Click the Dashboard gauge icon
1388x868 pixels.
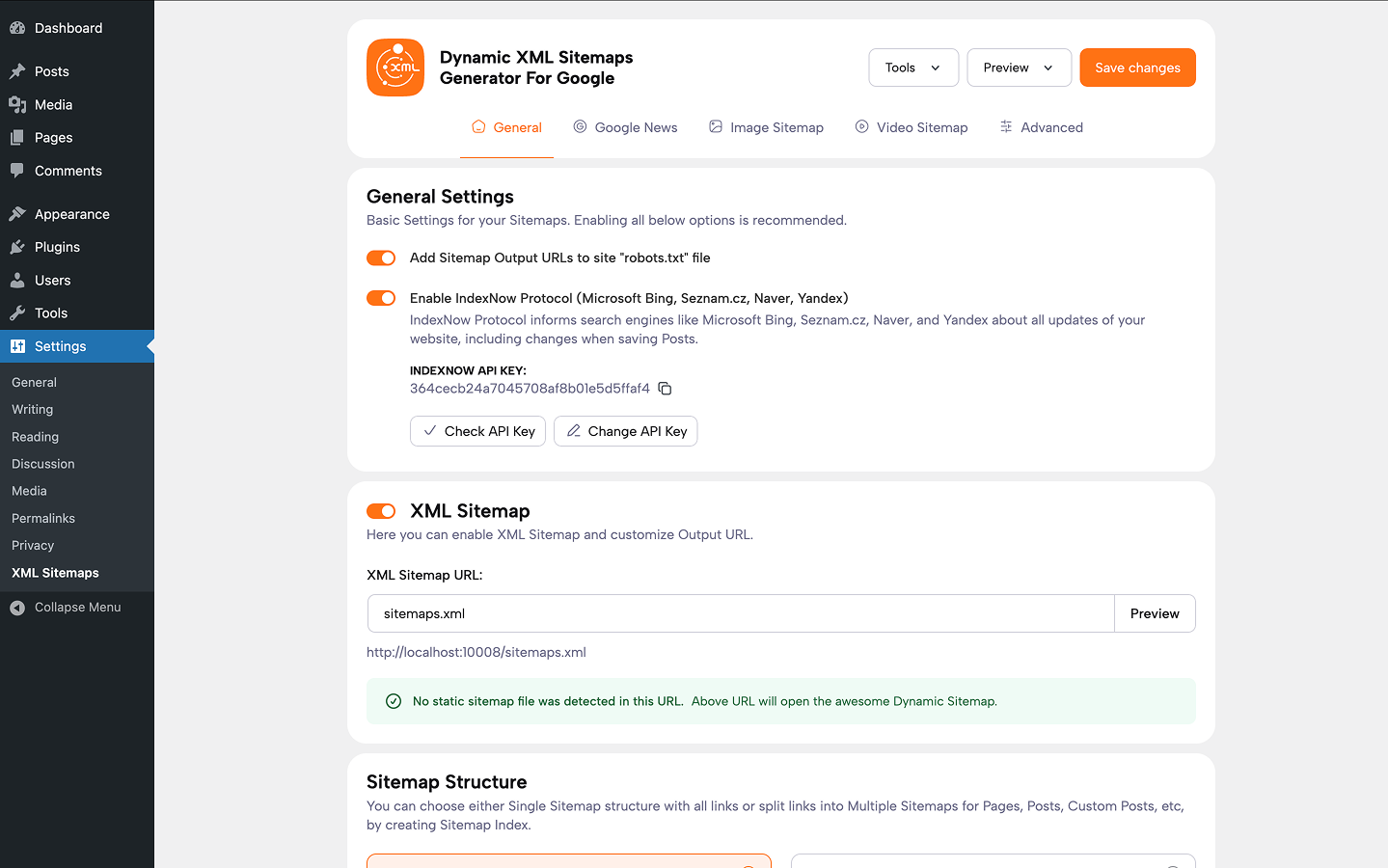(17, 28)
